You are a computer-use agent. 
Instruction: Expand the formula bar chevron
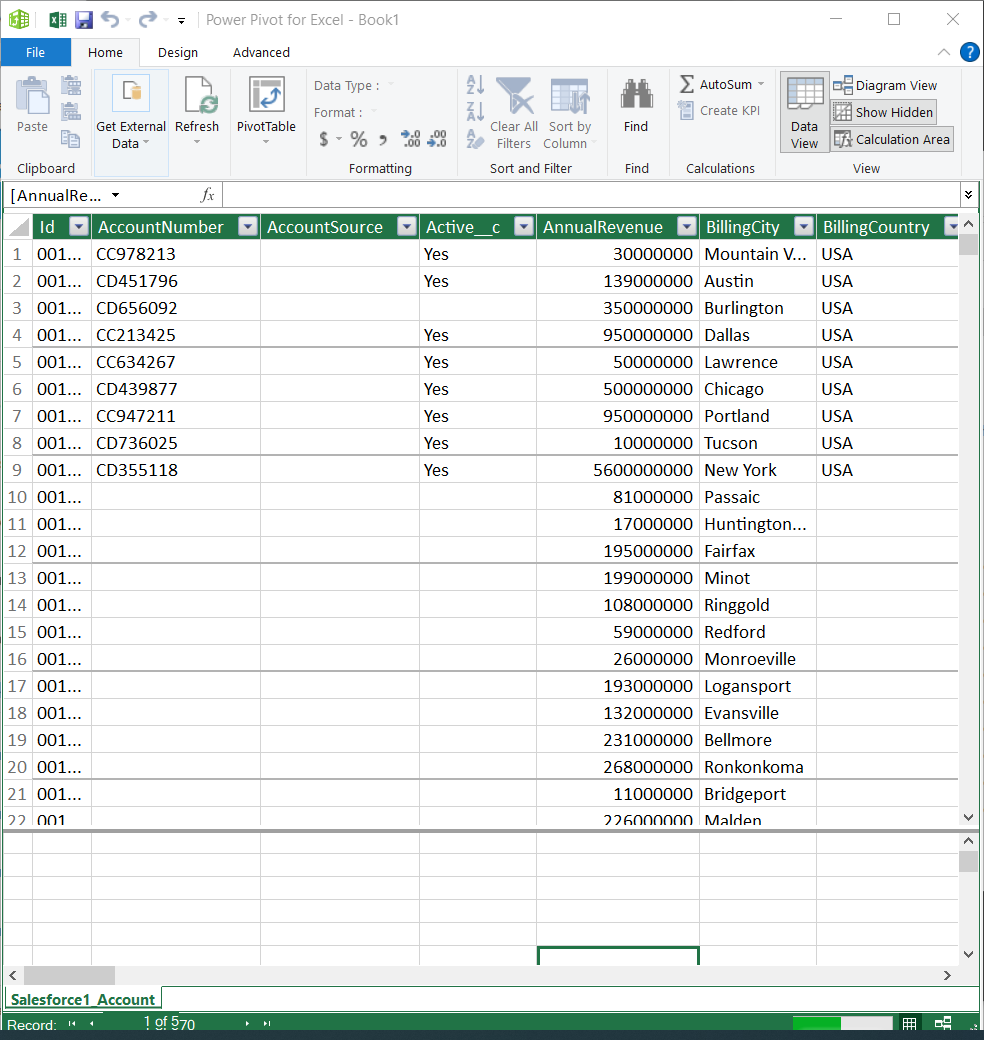coord(968,195)
